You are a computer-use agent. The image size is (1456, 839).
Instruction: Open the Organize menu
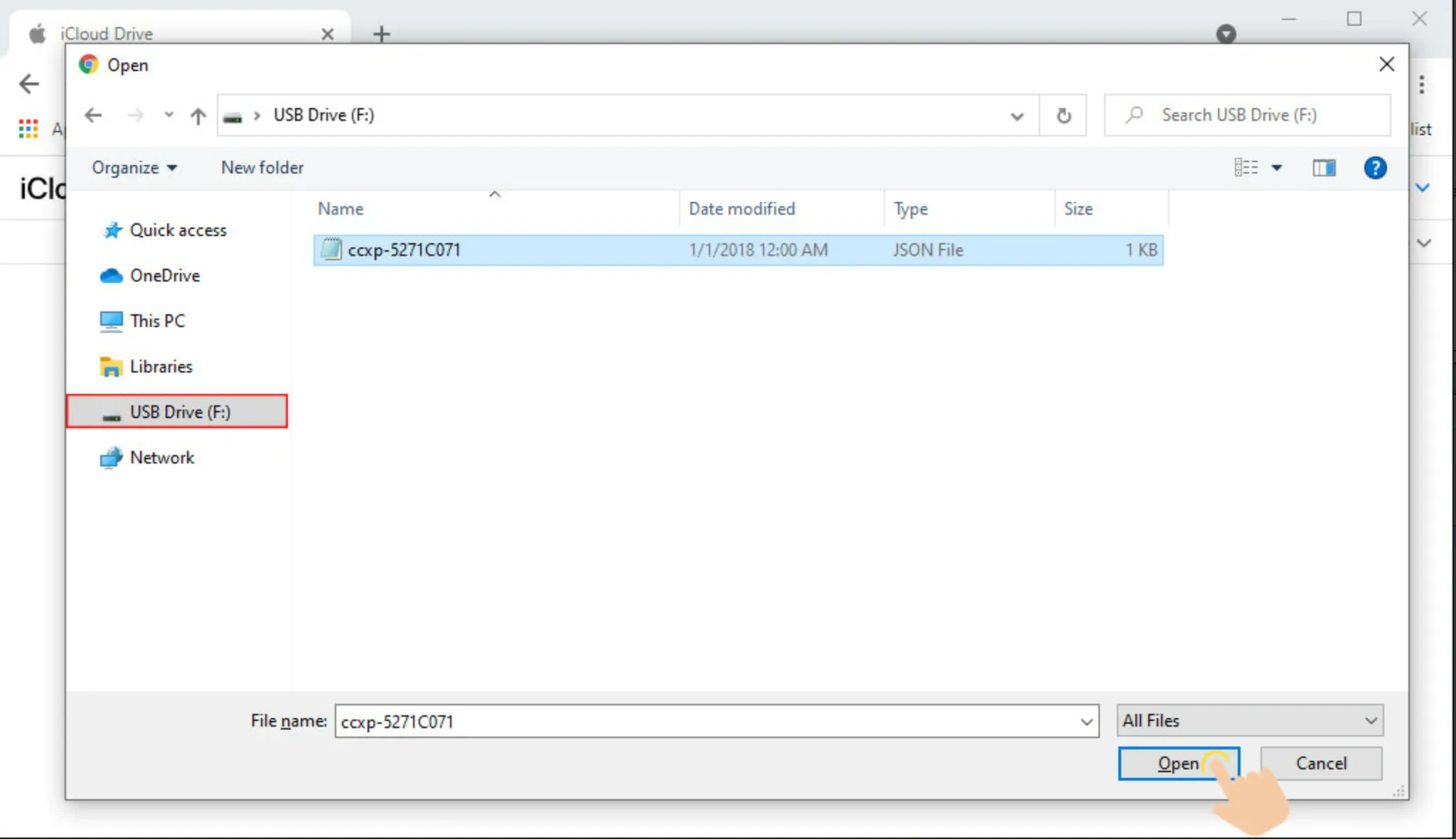(134, 168)
